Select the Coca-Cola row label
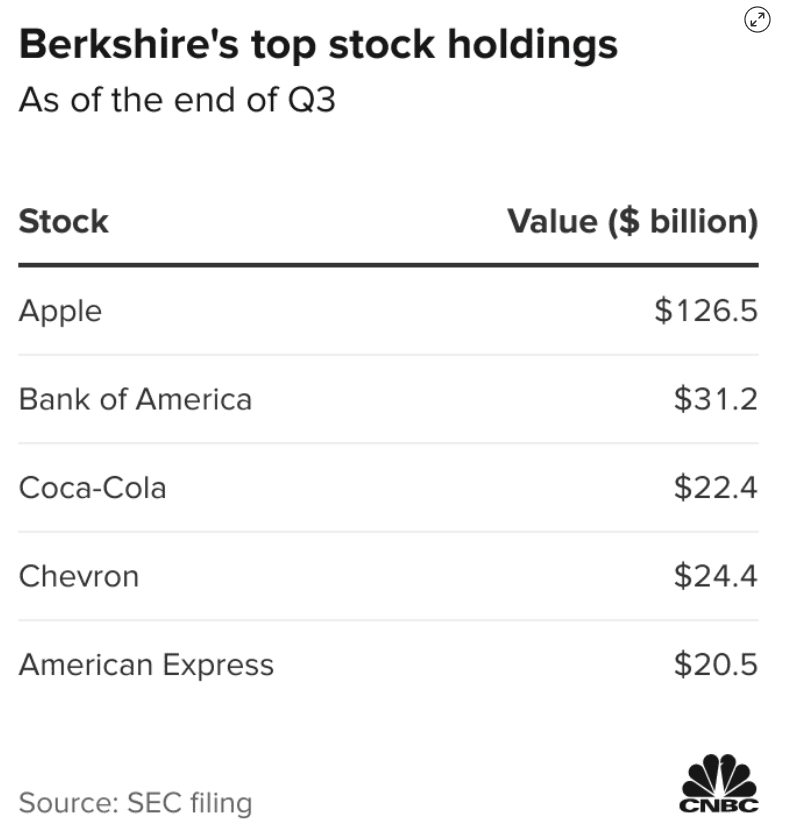 point(92,488)
